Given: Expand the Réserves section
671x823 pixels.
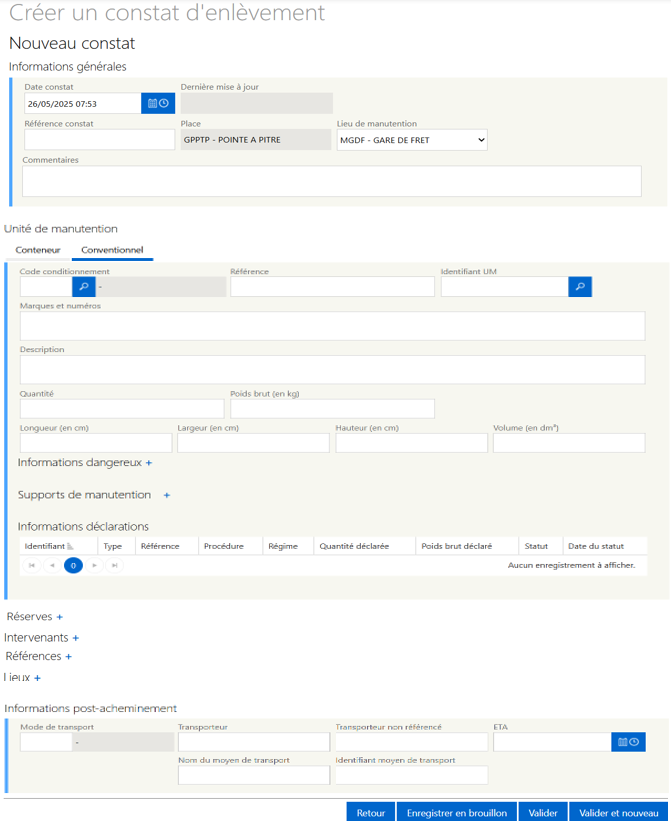Looking at the screenshot, I should point(60,617).
